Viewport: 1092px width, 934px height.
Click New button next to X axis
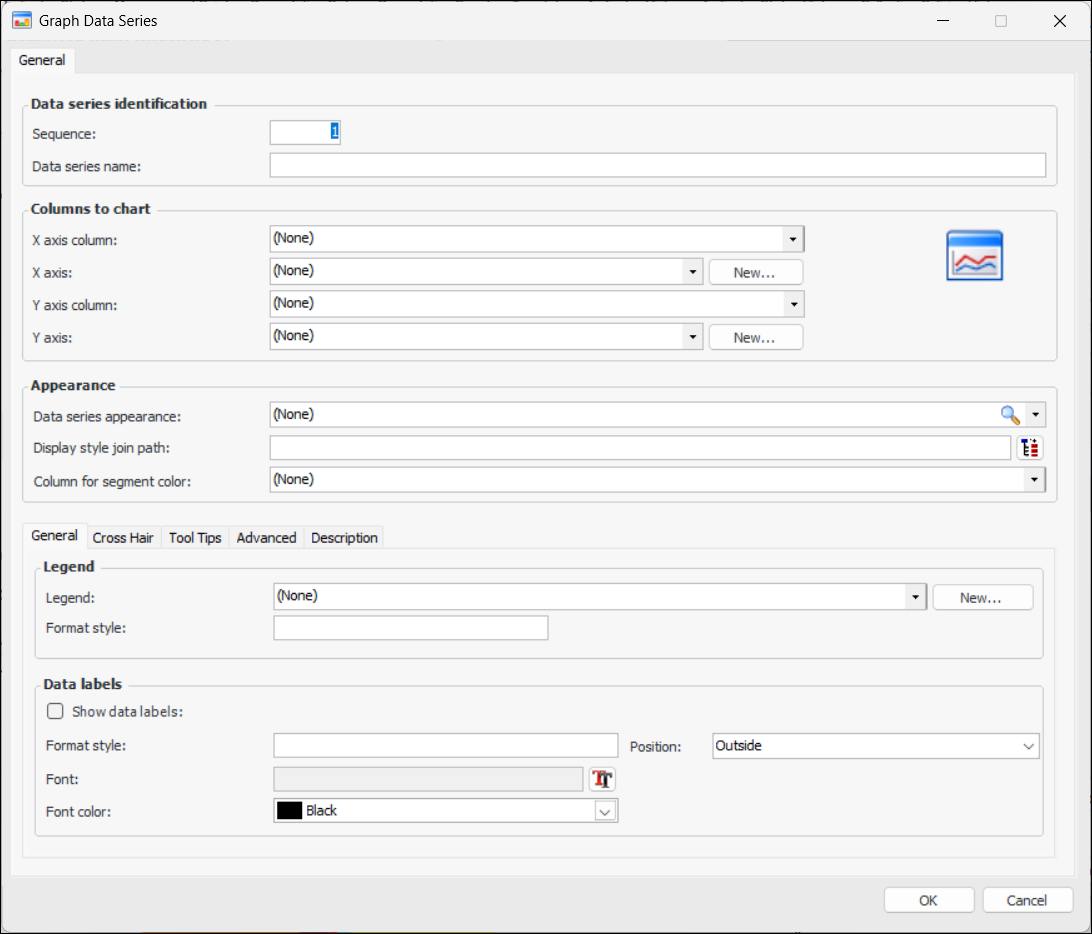coord(755,272)
